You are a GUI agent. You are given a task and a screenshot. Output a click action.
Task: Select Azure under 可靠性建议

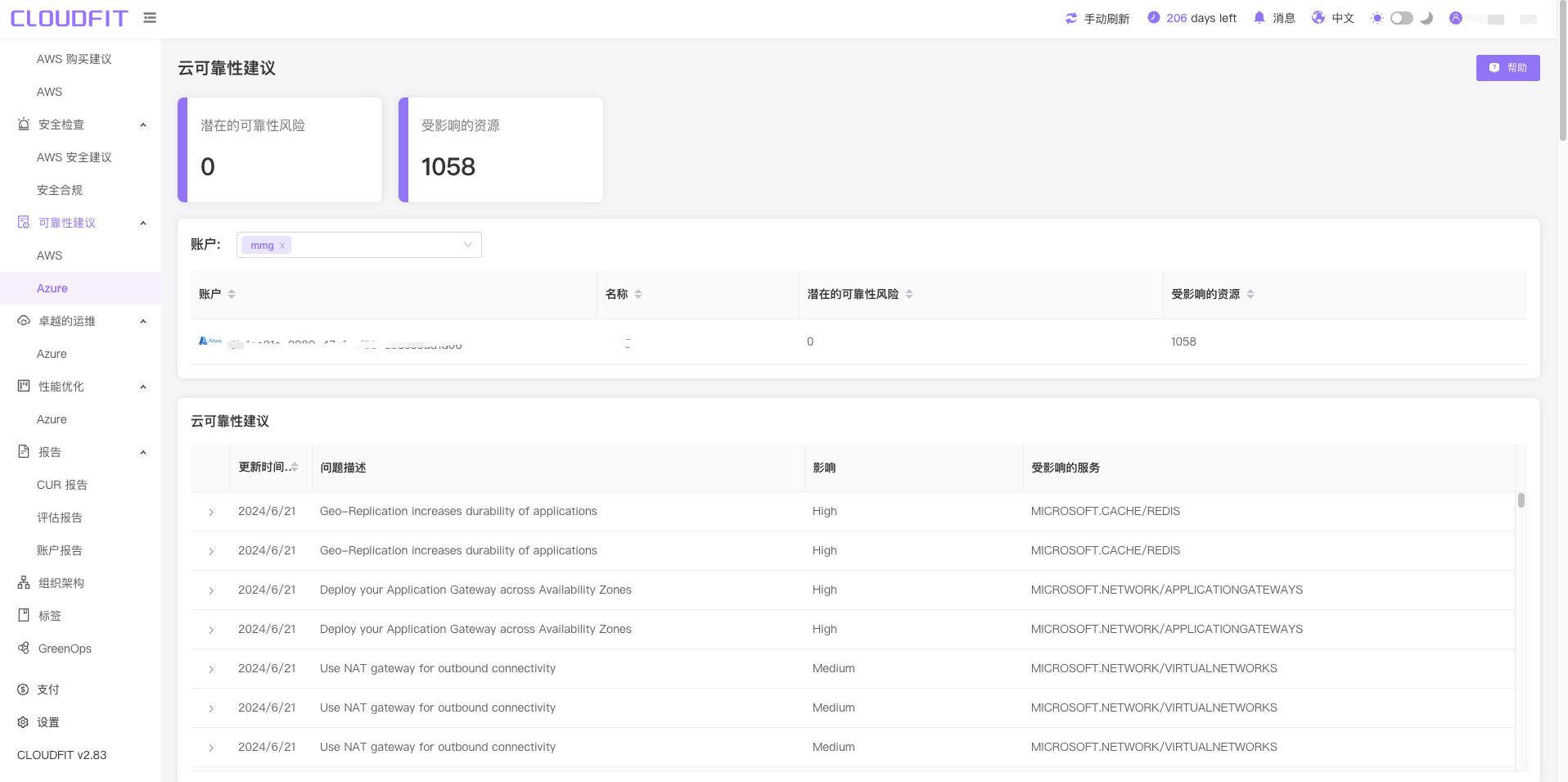click(80, 288)
